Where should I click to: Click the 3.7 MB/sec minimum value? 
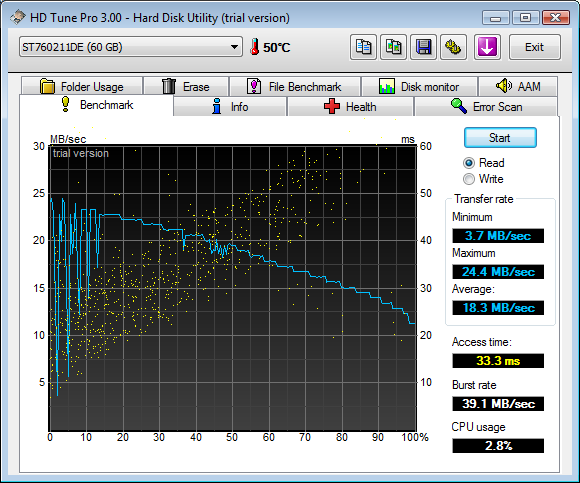[498, 236]
